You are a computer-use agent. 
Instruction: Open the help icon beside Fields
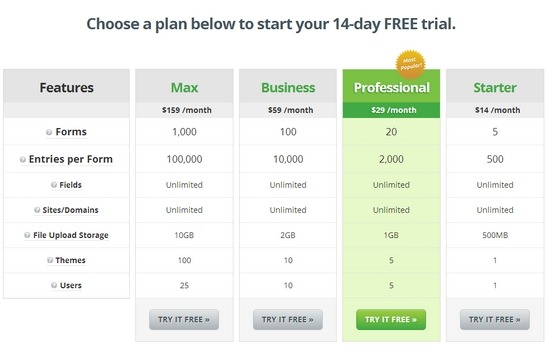coord(54,185)
